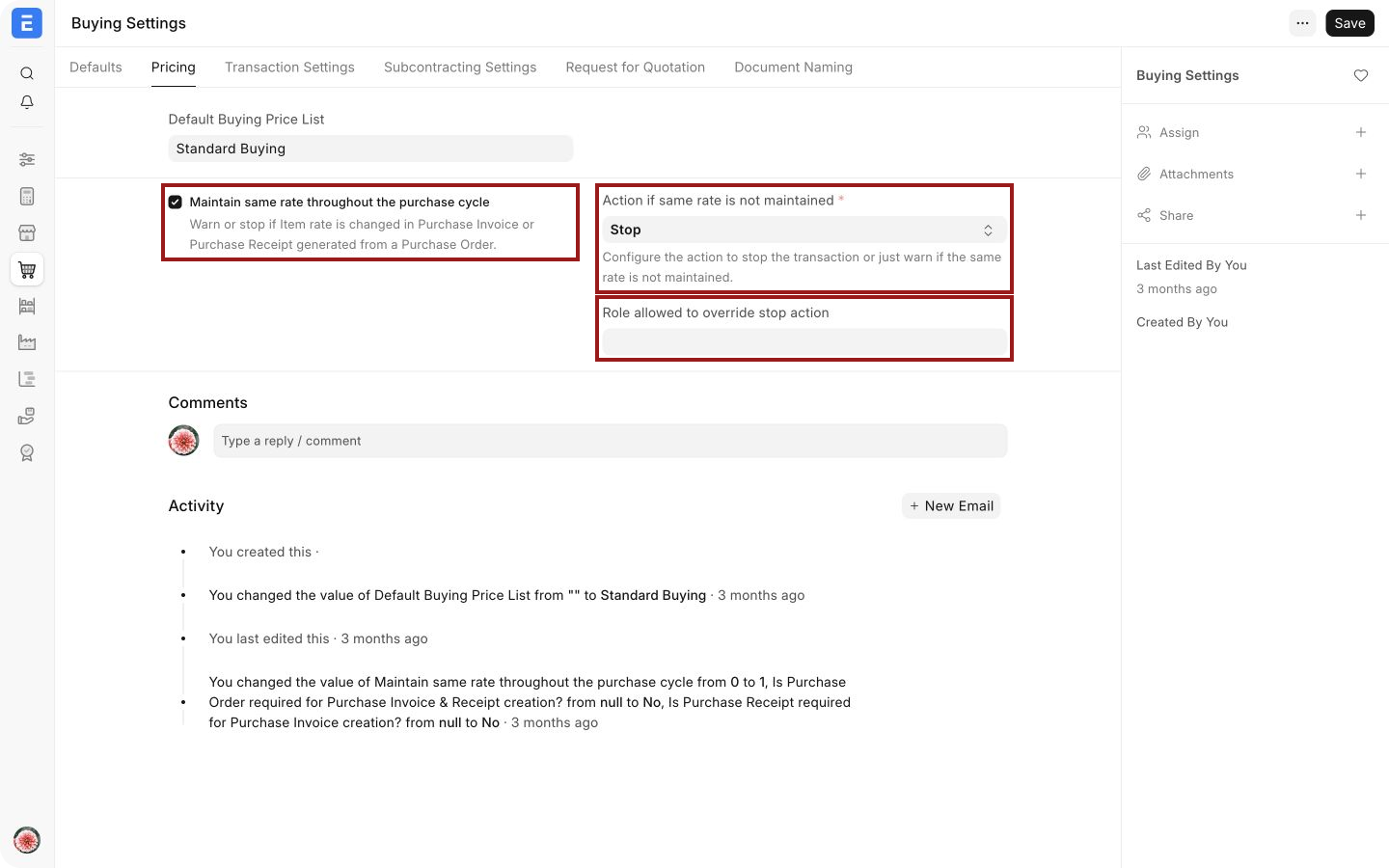Open the Subcontracting Settings tab
The width and height of the screenshot is (1389, 868).
pyautogui.click(x=460, y=68)
